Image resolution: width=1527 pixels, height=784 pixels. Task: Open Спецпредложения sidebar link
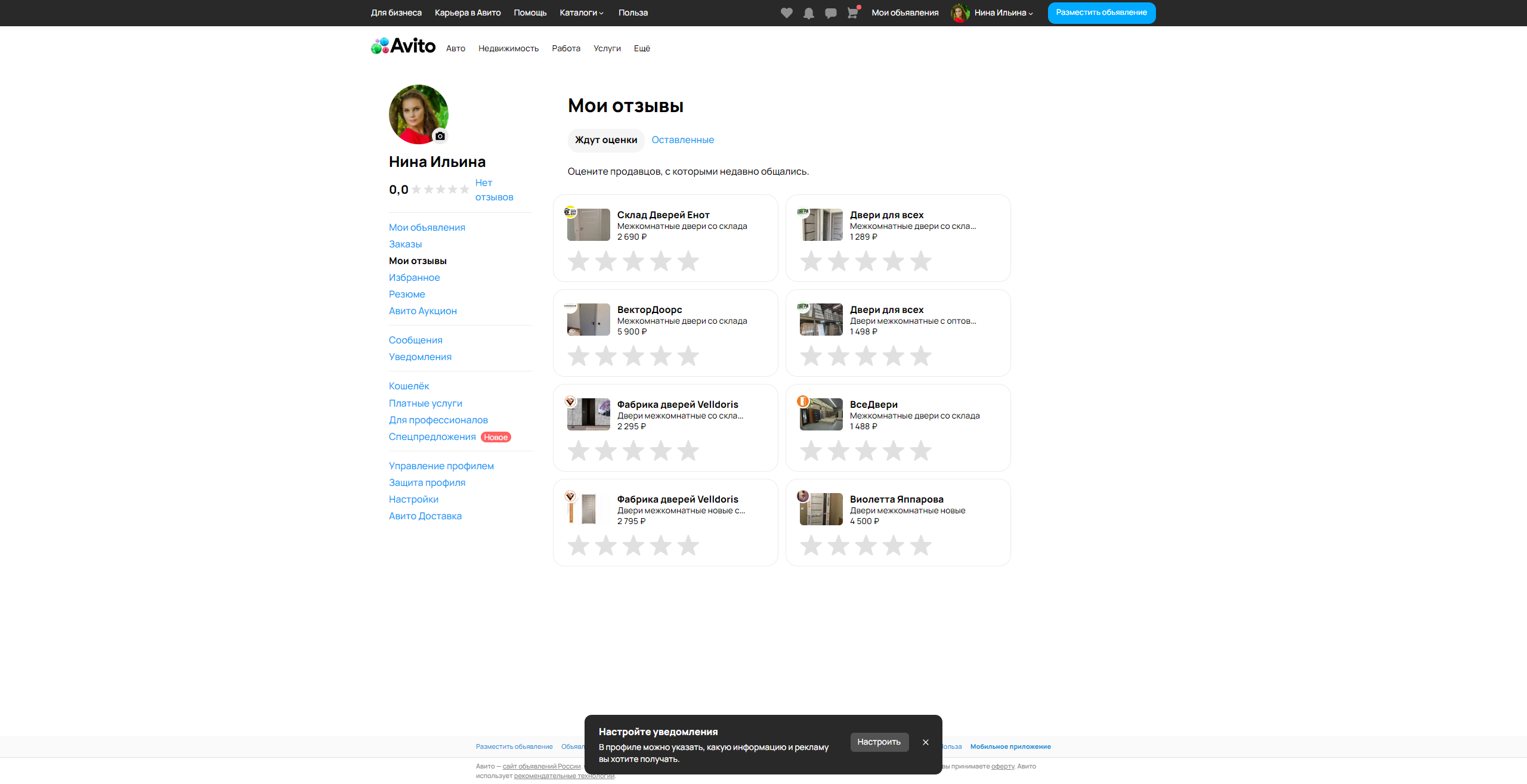coord(432,436)
